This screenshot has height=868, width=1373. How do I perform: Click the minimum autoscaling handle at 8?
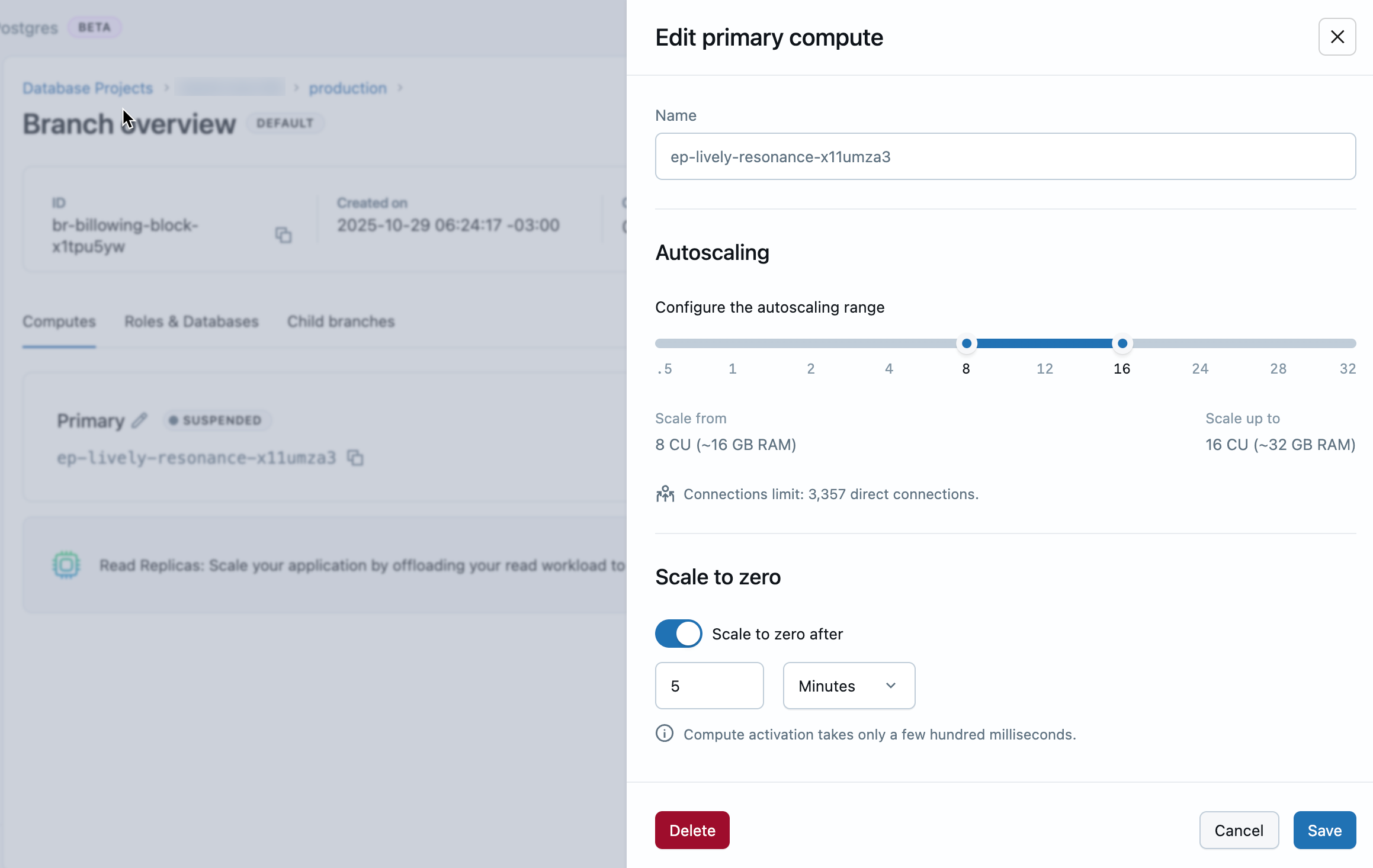[x=966, y=343]
